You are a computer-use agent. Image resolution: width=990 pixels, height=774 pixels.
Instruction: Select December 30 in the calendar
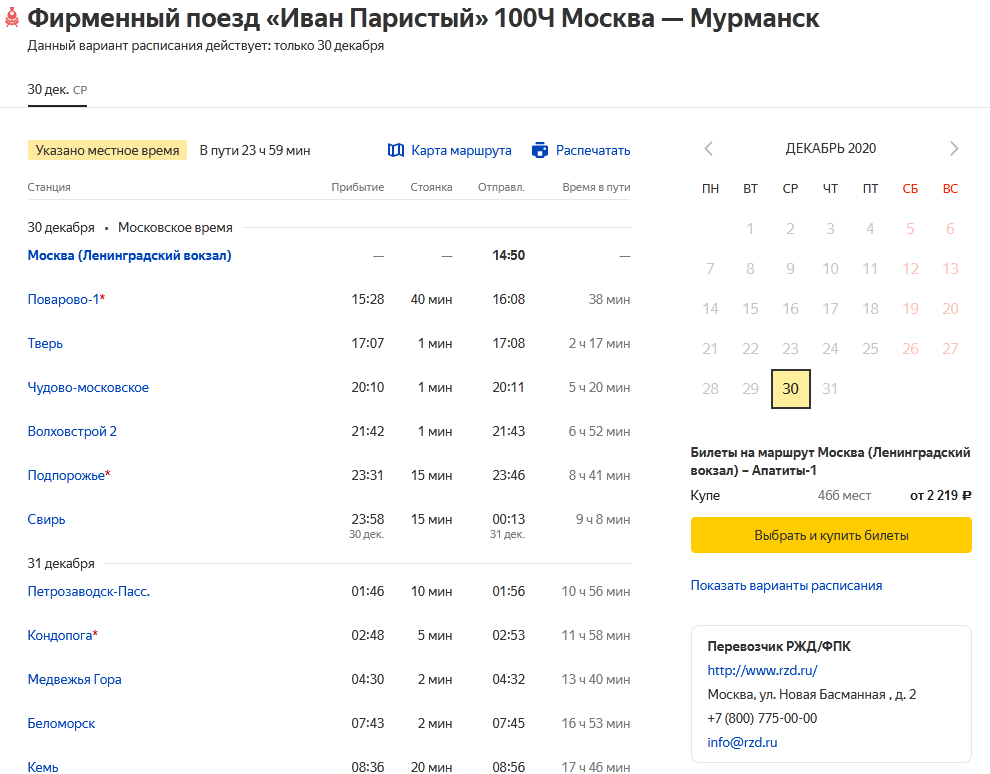[790, 389]
